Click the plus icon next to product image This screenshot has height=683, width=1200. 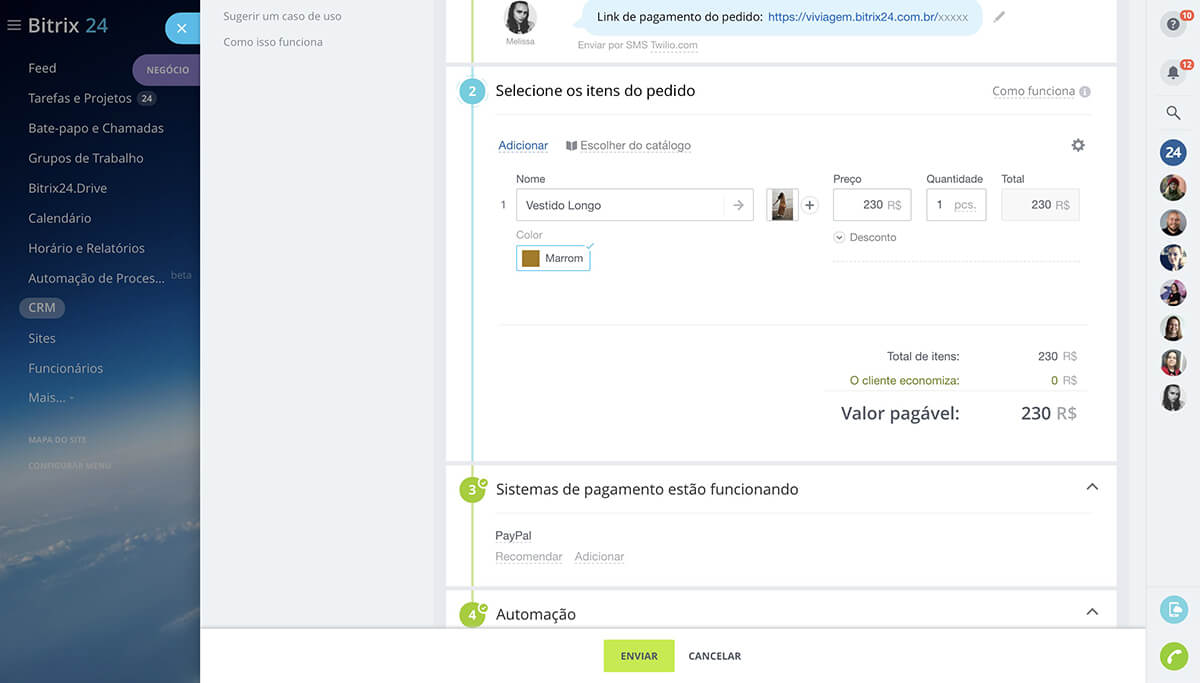(x=810, y=205)
